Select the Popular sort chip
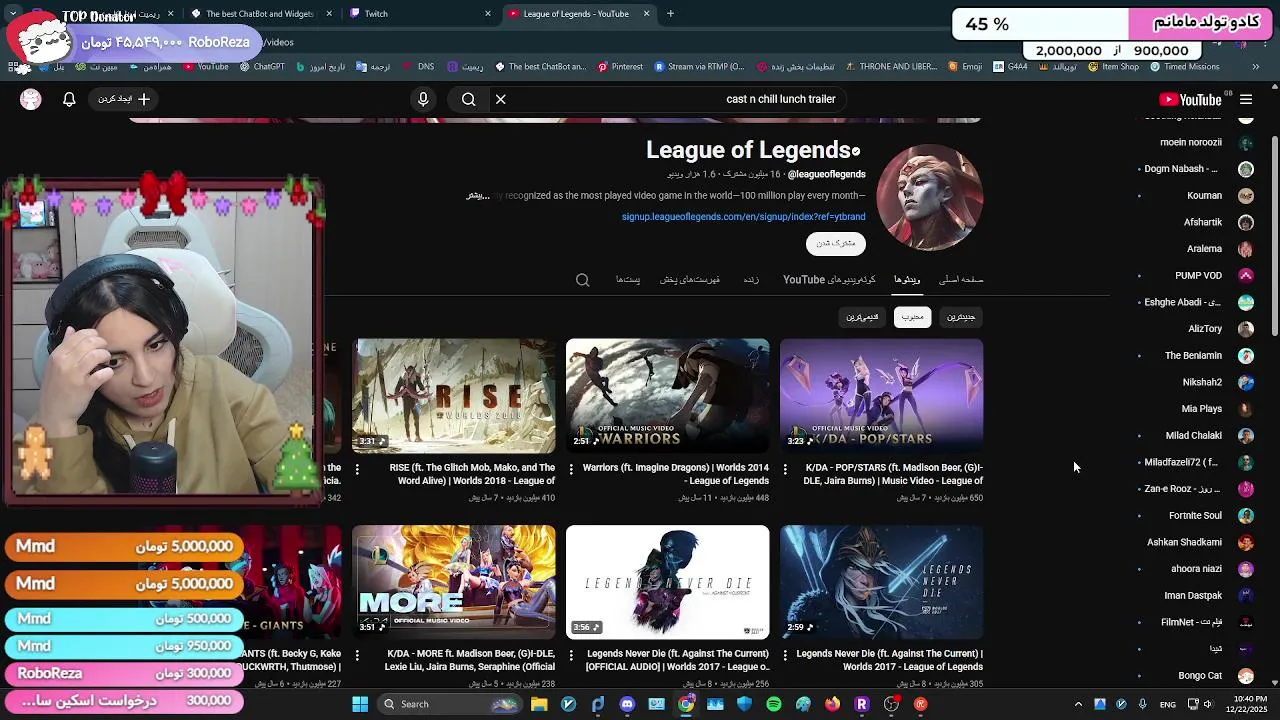Viewport: 1280px width, 720px height. [912, 317]
